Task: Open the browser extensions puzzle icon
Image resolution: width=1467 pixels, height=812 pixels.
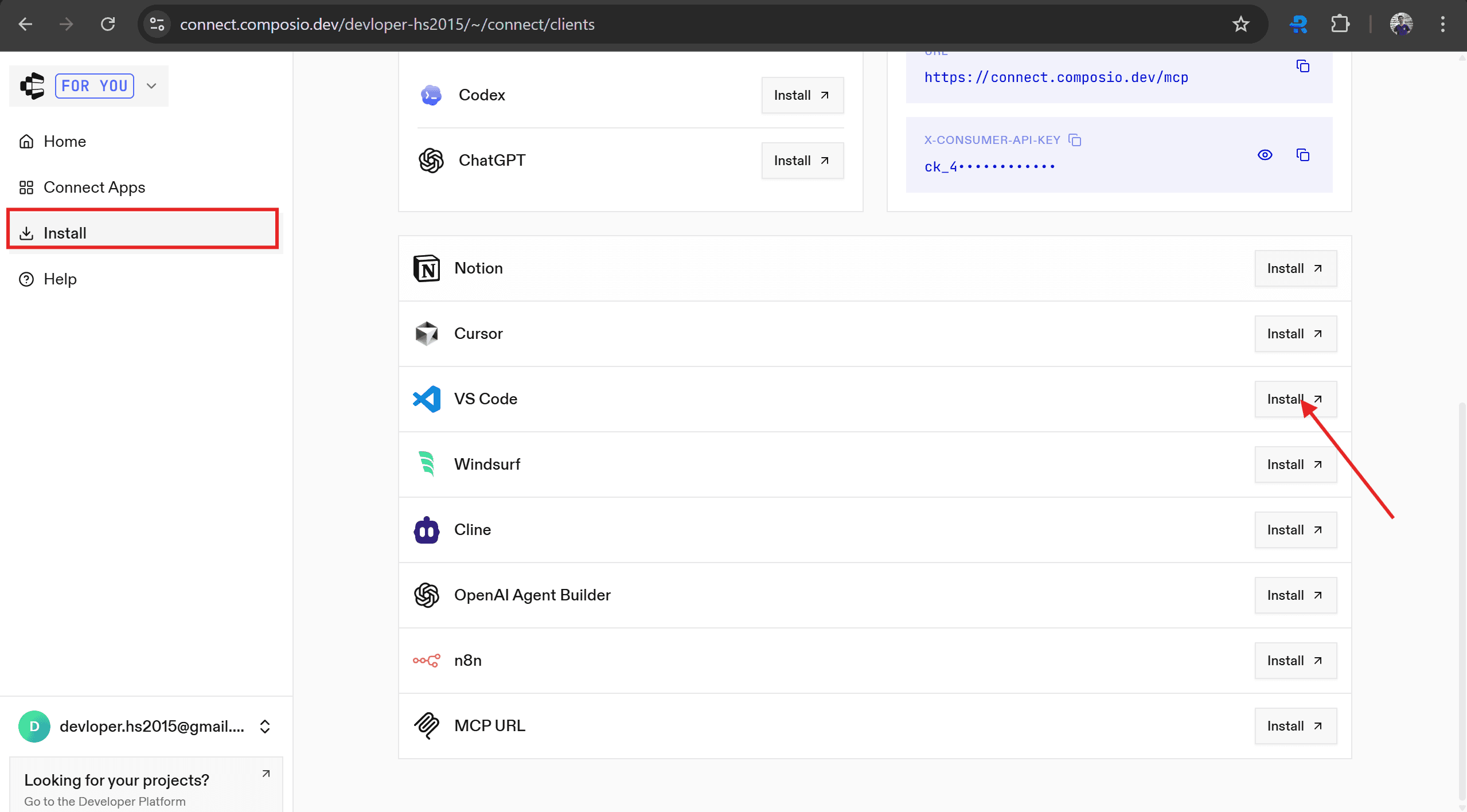Action: [1340, 24]
